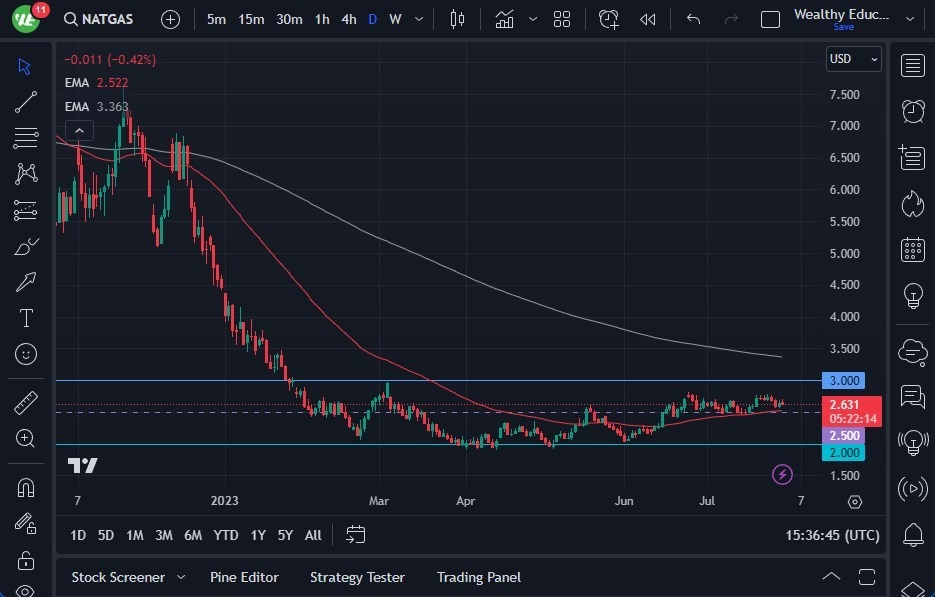The image size is (935, 597).
Task: Click the 15:36:45 (UTC) timezone clock
Action: point(832,535)
